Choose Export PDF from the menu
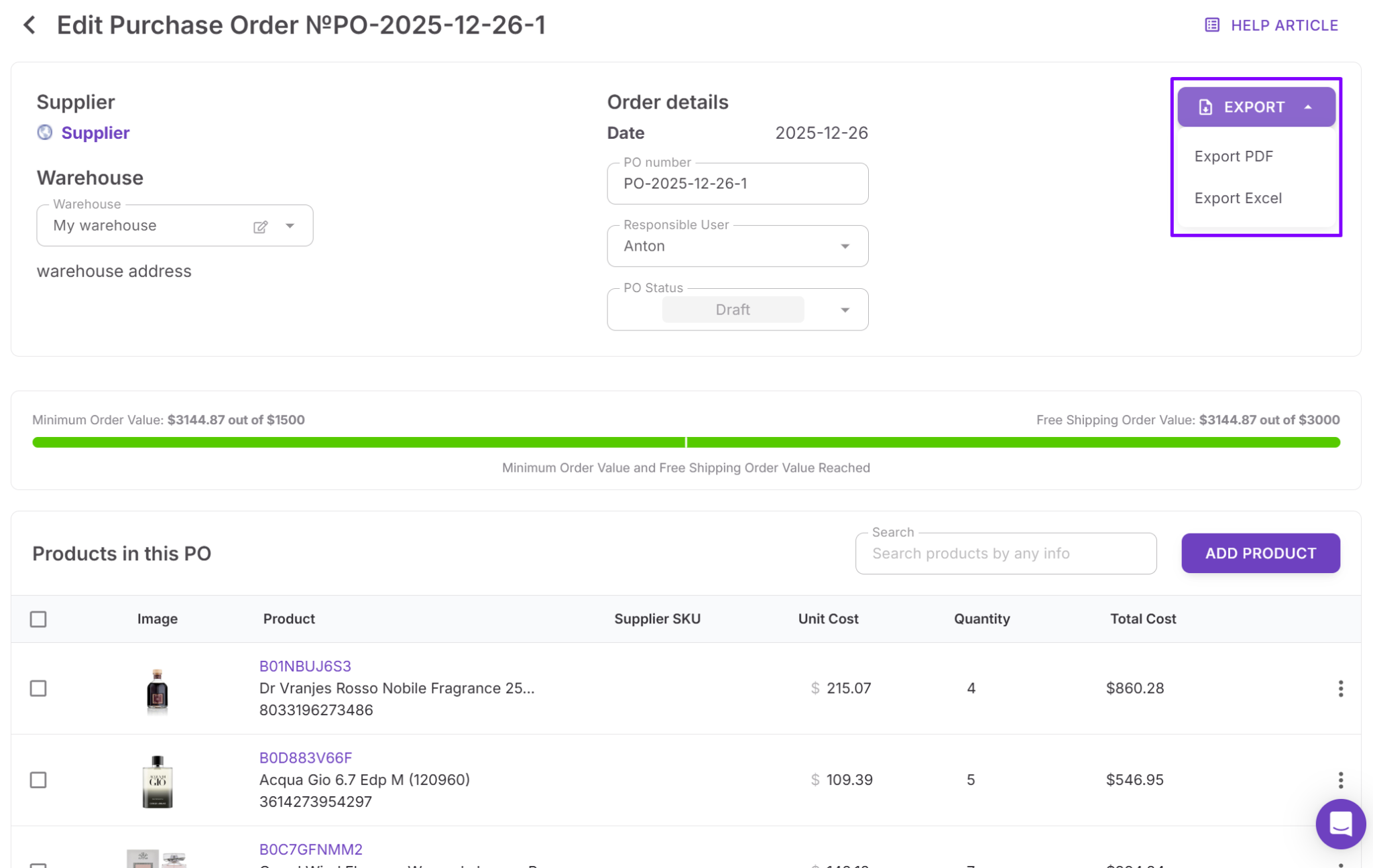 pyautogui.click(x=1233, y=156)
